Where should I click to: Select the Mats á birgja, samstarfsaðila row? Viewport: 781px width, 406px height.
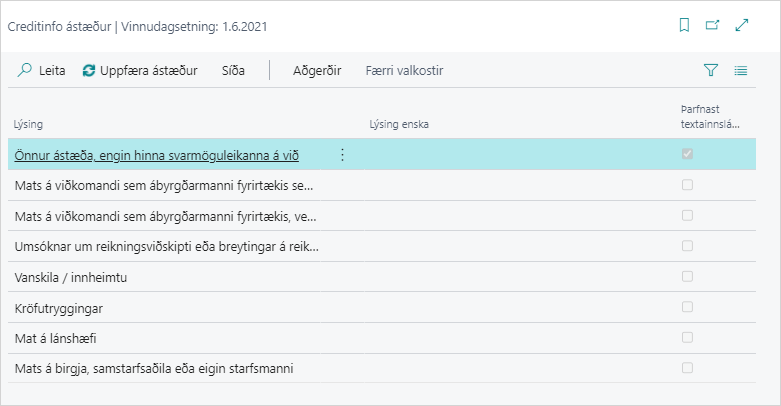click(x=155, y=369)
